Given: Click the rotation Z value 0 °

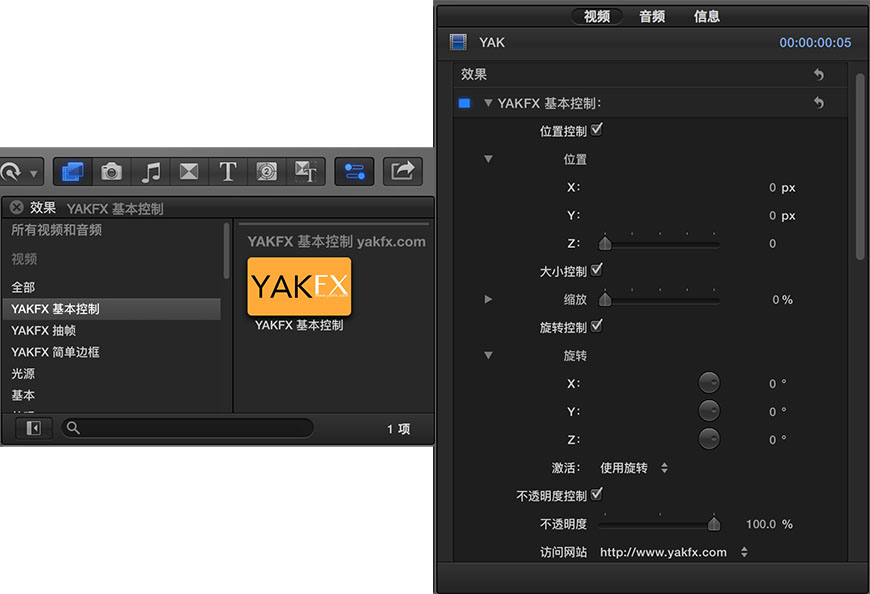Looking at the screenshot, I should tap(777, 440).
